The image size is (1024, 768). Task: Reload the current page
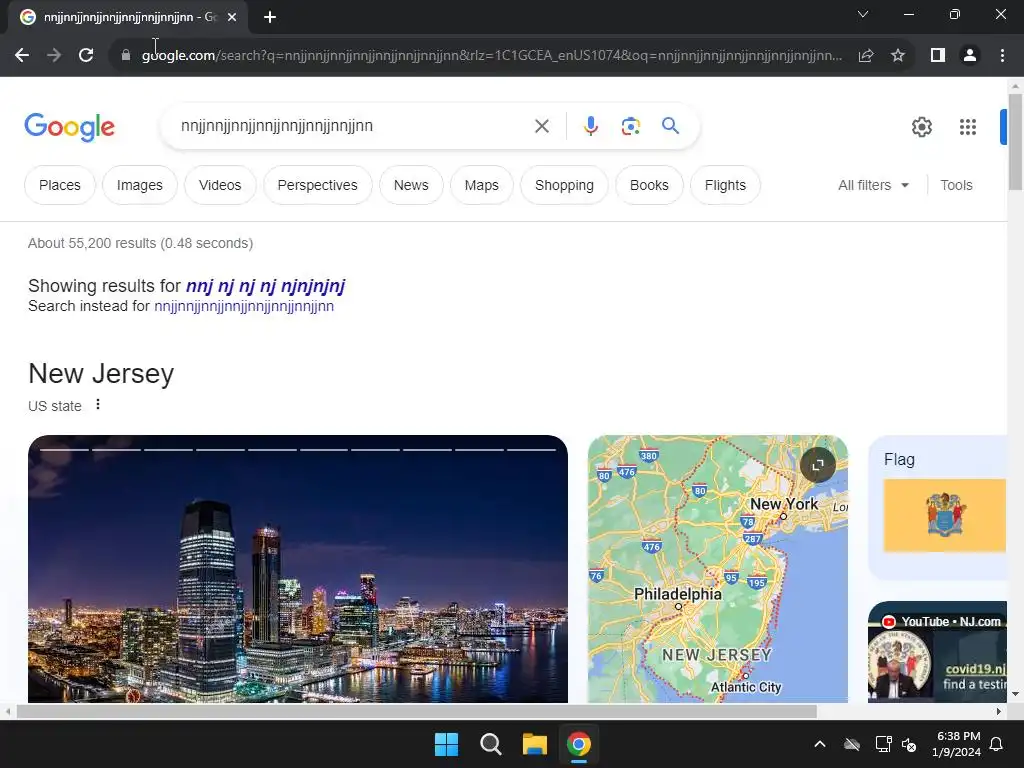(x=86, y=55)
